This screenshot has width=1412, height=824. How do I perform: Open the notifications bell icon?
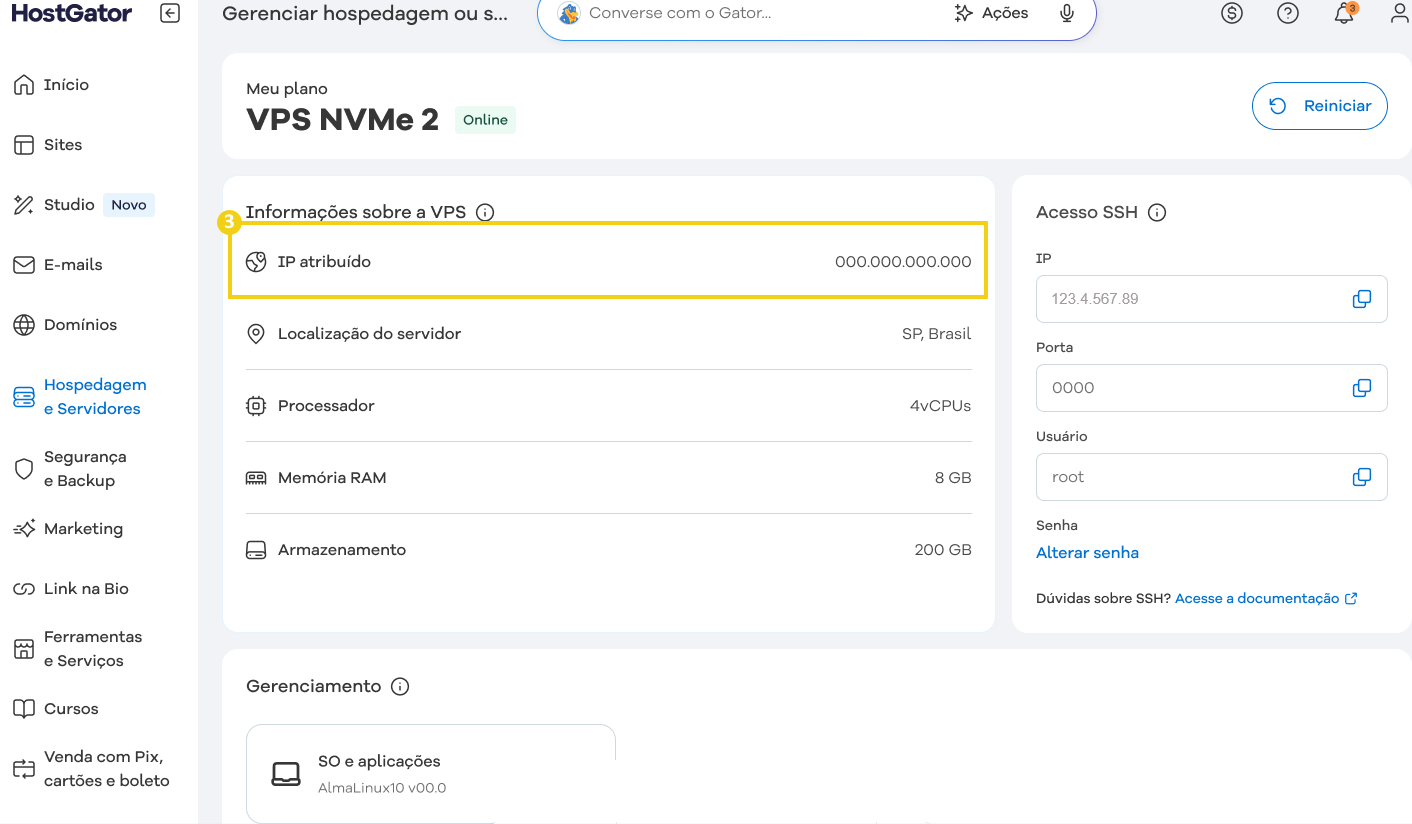tap(1343, 13)
